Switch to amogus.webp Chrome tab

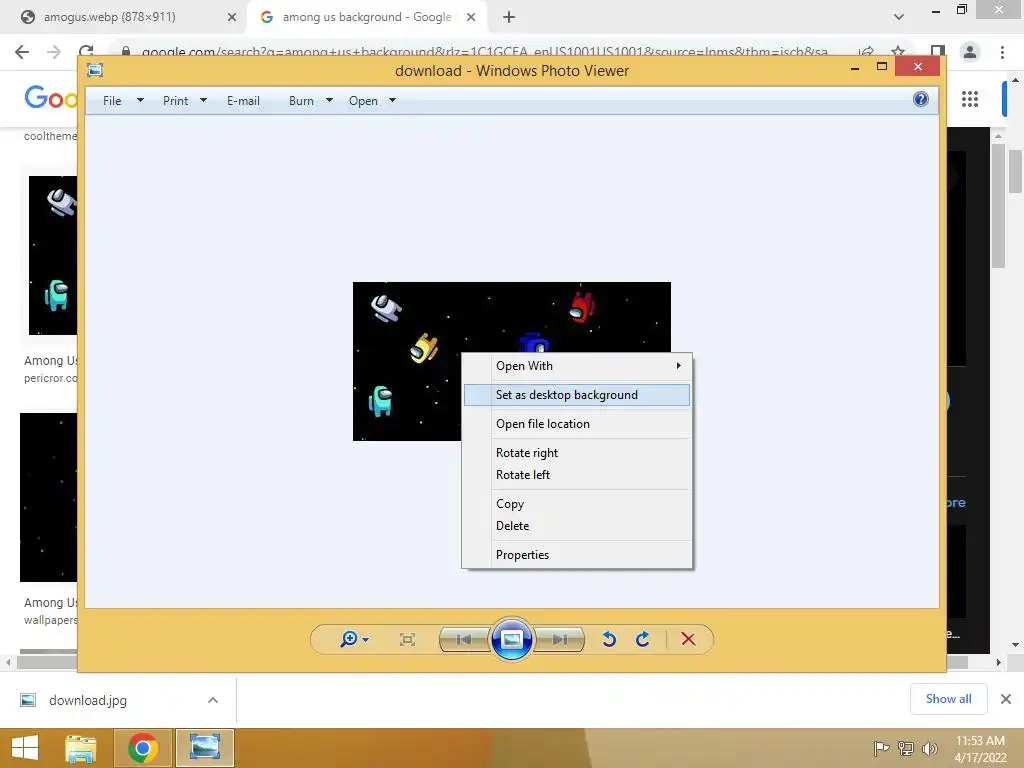point(110,17)
